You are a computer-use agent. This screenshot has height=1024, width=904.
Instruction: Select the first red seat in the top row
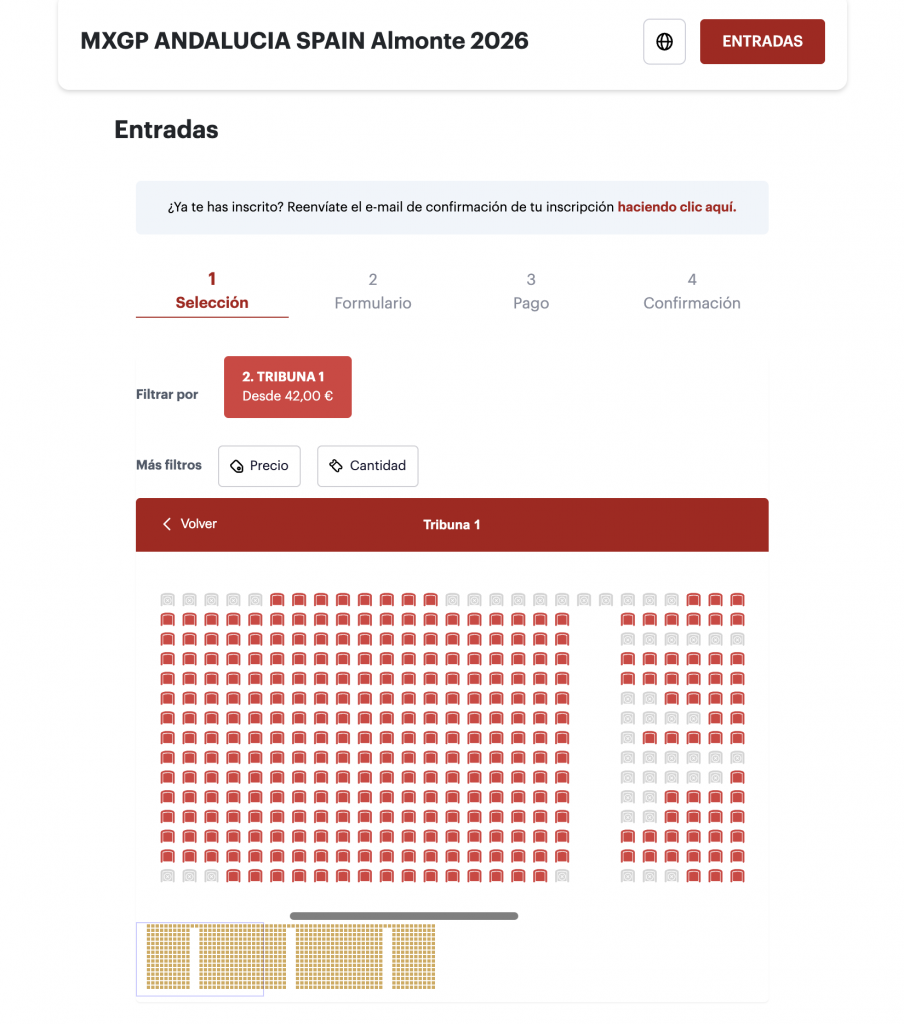[x=277, y=600]
